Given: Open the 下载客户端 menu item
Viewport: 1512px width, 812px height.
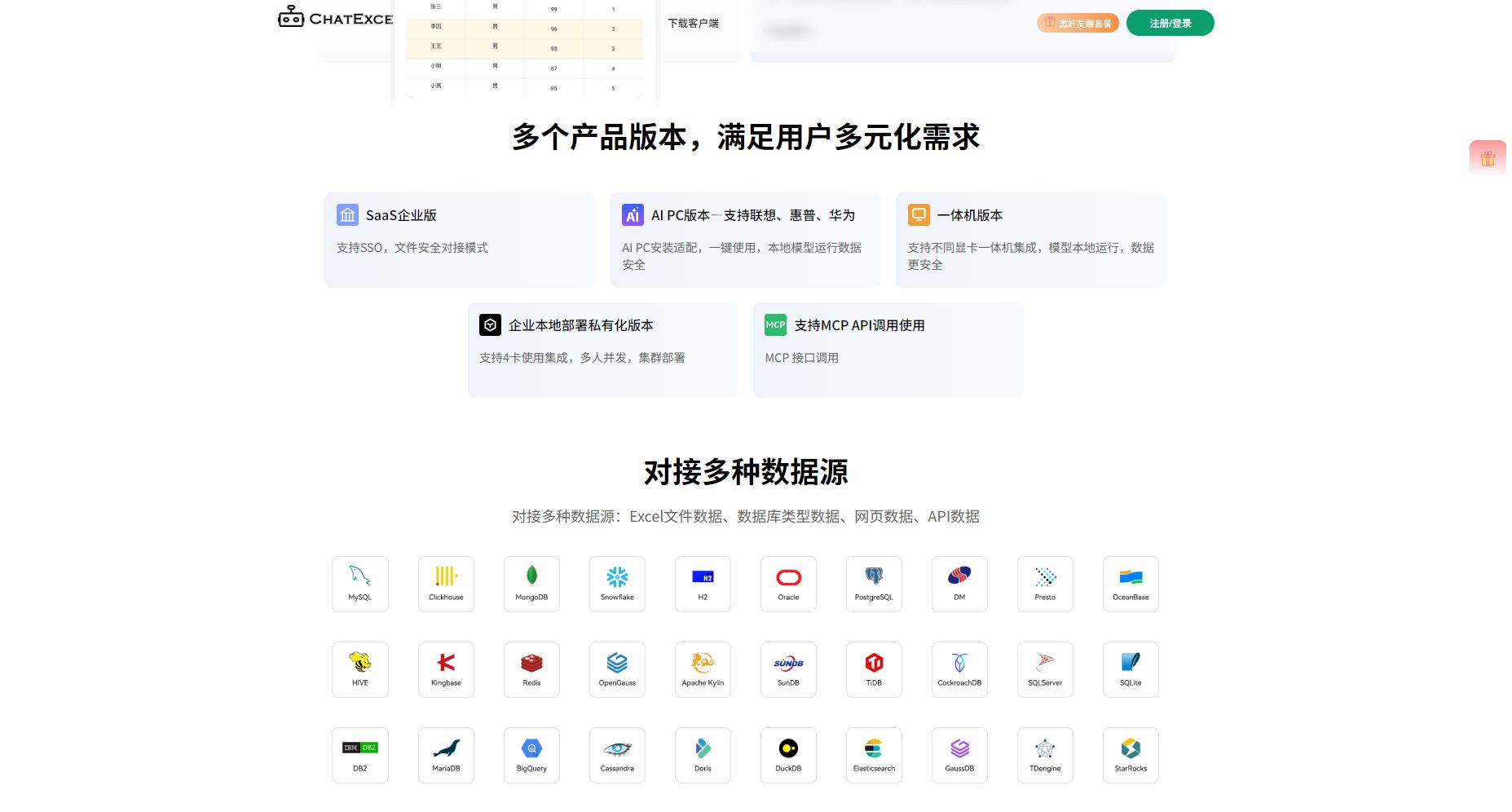Looking at the screenshot, I should coord(693,23).
